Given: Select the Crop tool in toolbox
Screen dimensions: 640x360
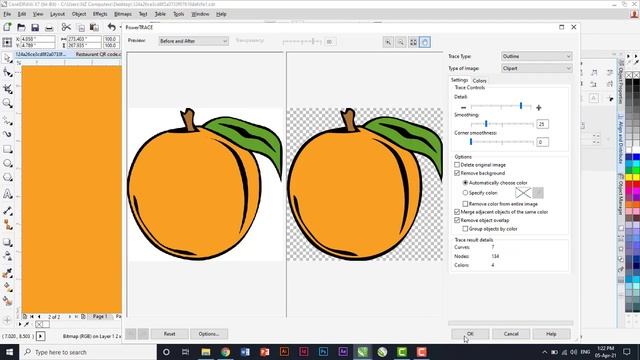Looking at the screenshot, I should point(7,88).
